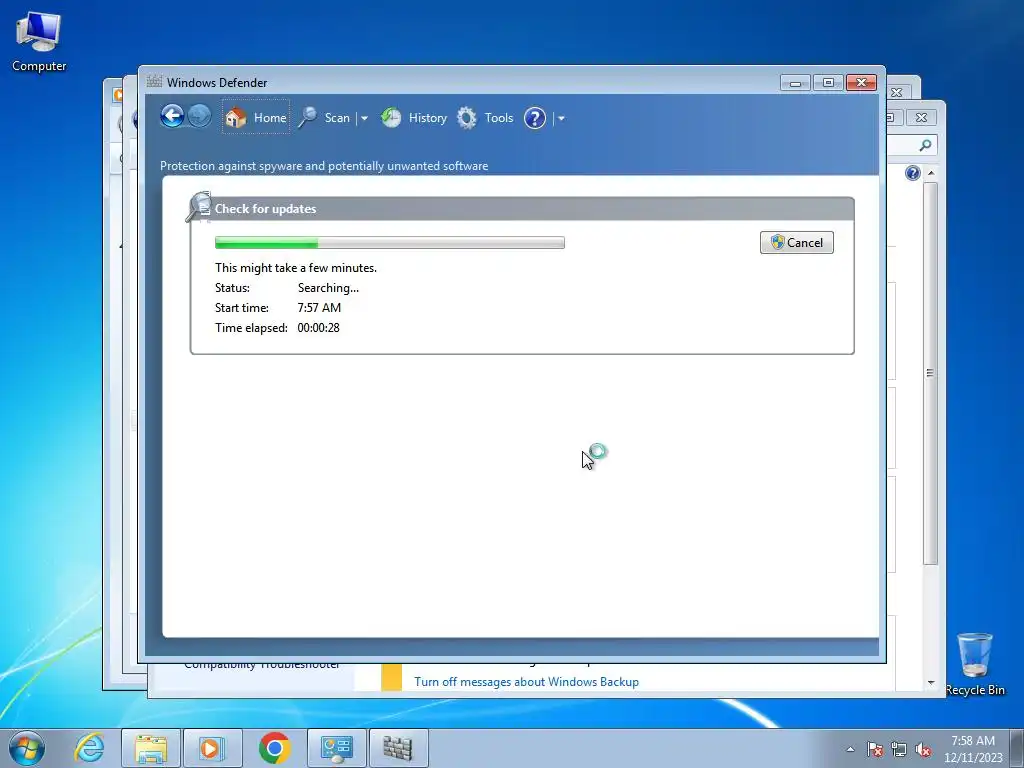The width and height of the screenshot is (1024, 768).
Task: Click the help icon in the background window
Action: pos(913,172)
